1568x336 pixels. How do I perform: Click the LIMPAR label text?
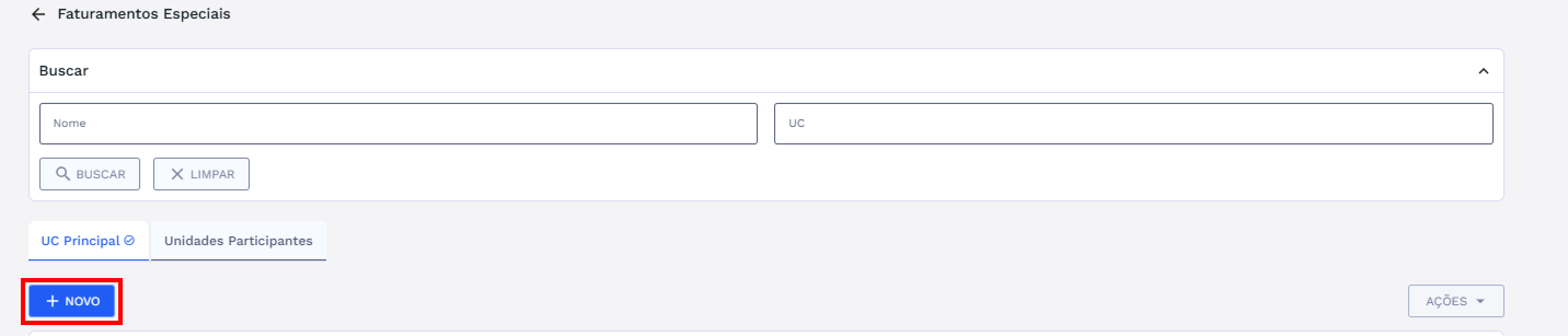click(212, 175)
